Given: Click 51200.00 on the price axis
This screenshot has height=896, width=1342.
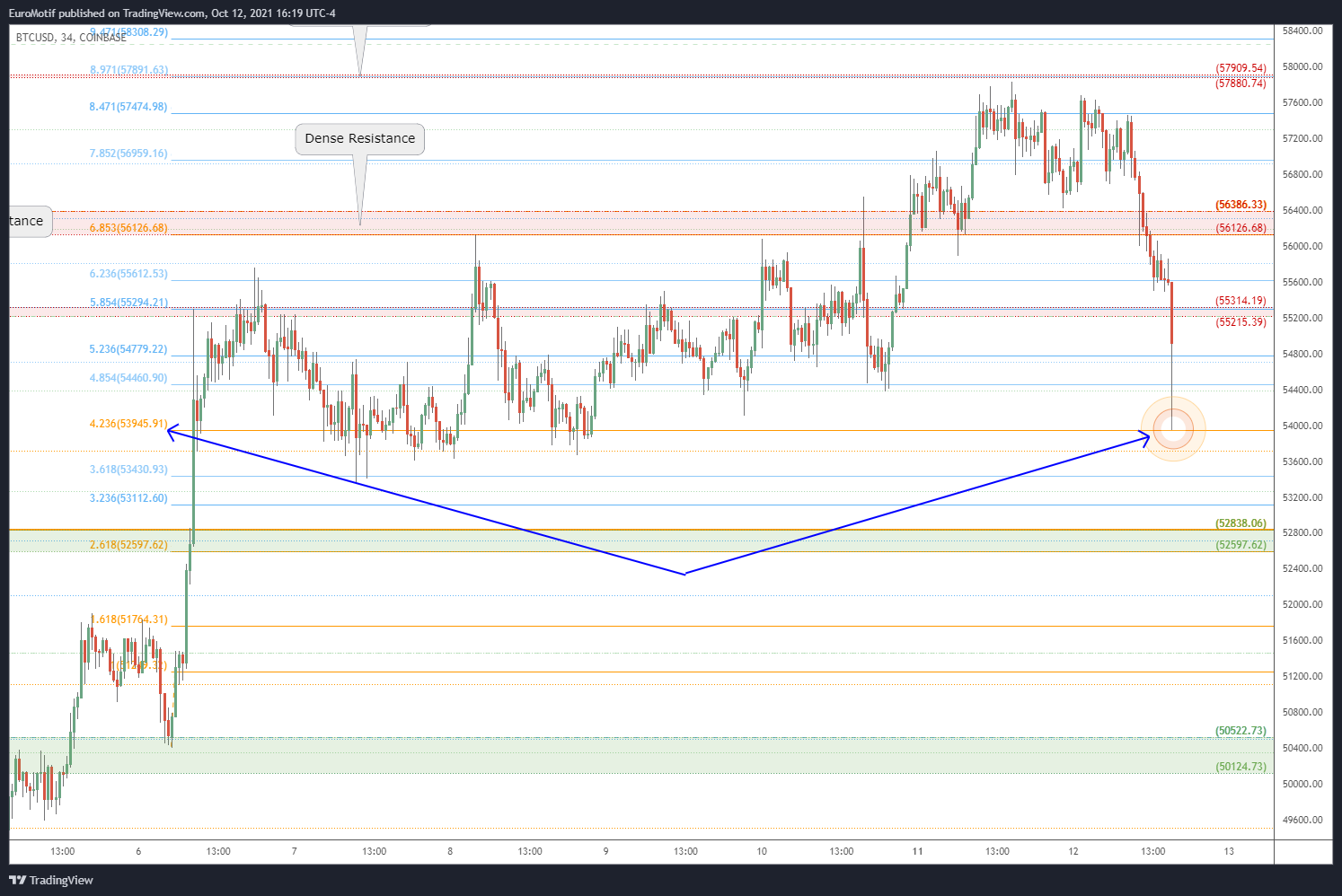Looking at the screenshot, I should [x=1302, y=676].
